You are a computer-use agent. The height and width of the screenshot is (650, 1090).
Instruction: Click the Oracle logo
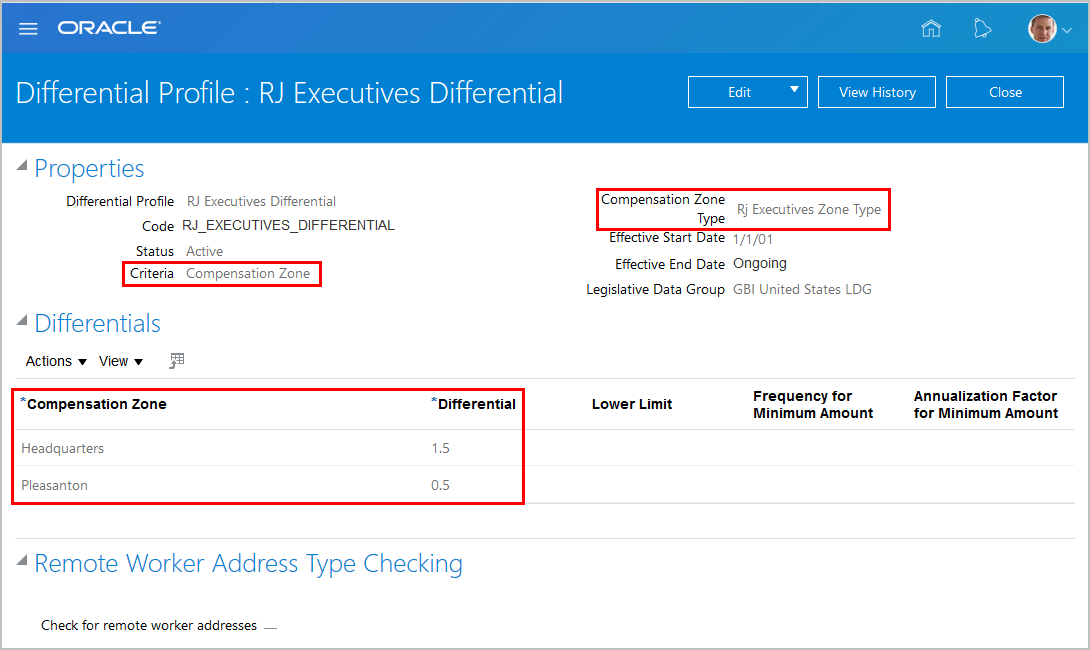pyautogui.click(x=109, y=28)
